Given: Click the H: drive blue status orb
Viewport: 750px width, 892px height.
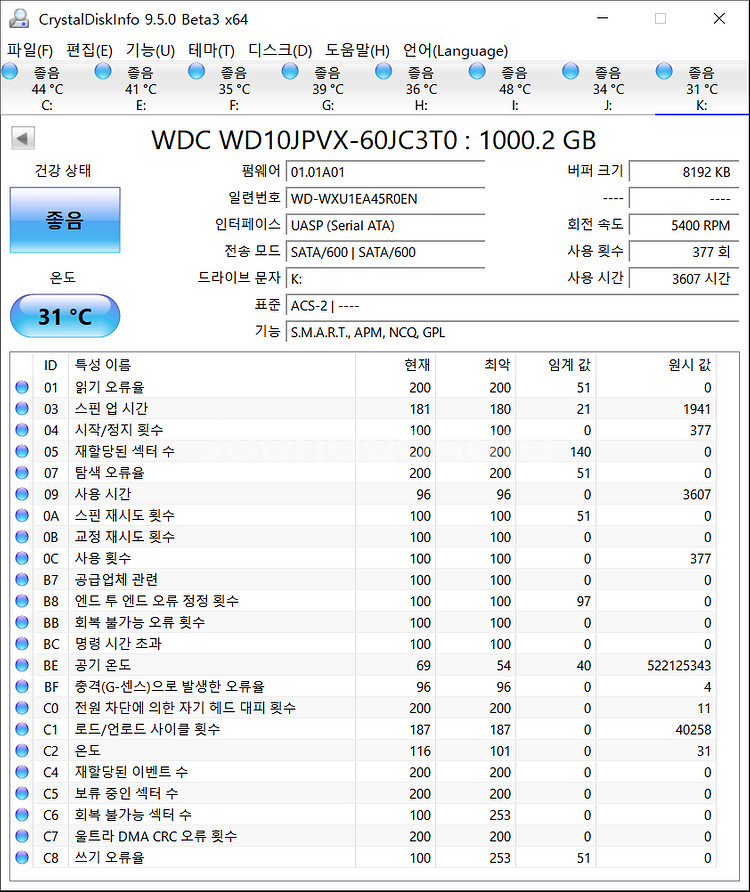Looking at the screenshot, I should pos(384,72).
